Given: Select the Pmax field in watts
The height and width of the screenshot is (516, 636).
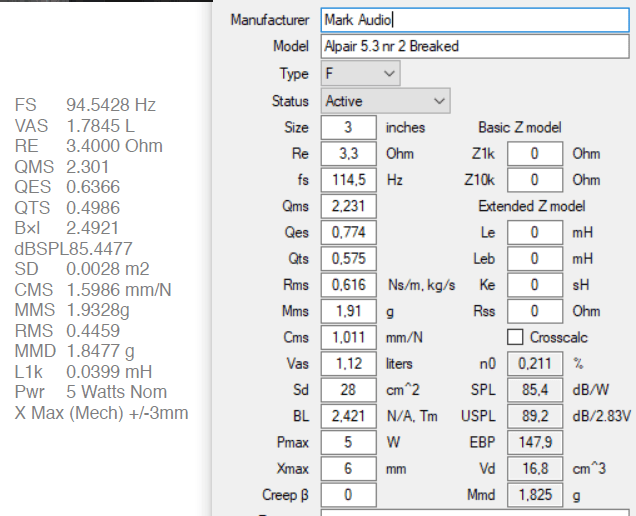Looking at the screenshot, I should (348, 442).
